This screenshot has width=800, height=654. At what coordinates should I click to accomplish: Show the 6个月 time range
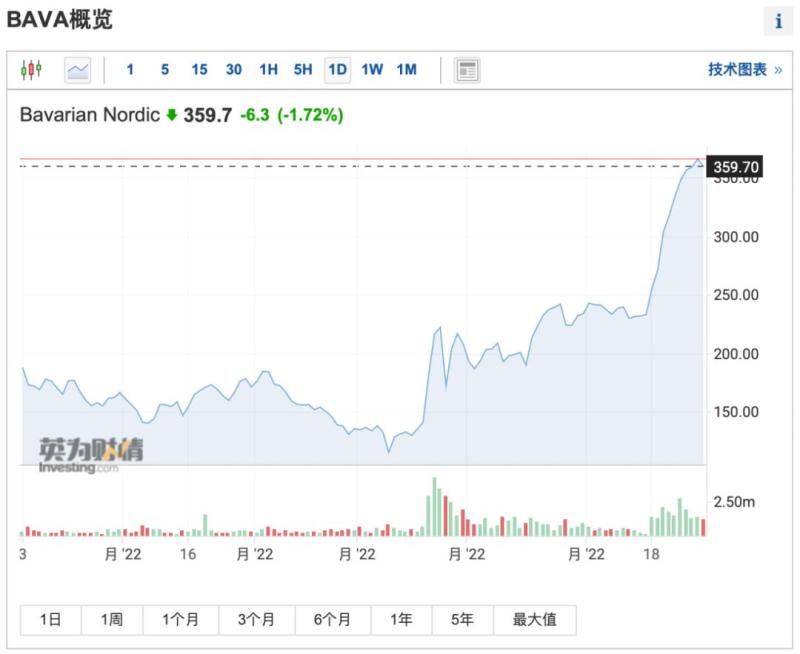[333, 620]
